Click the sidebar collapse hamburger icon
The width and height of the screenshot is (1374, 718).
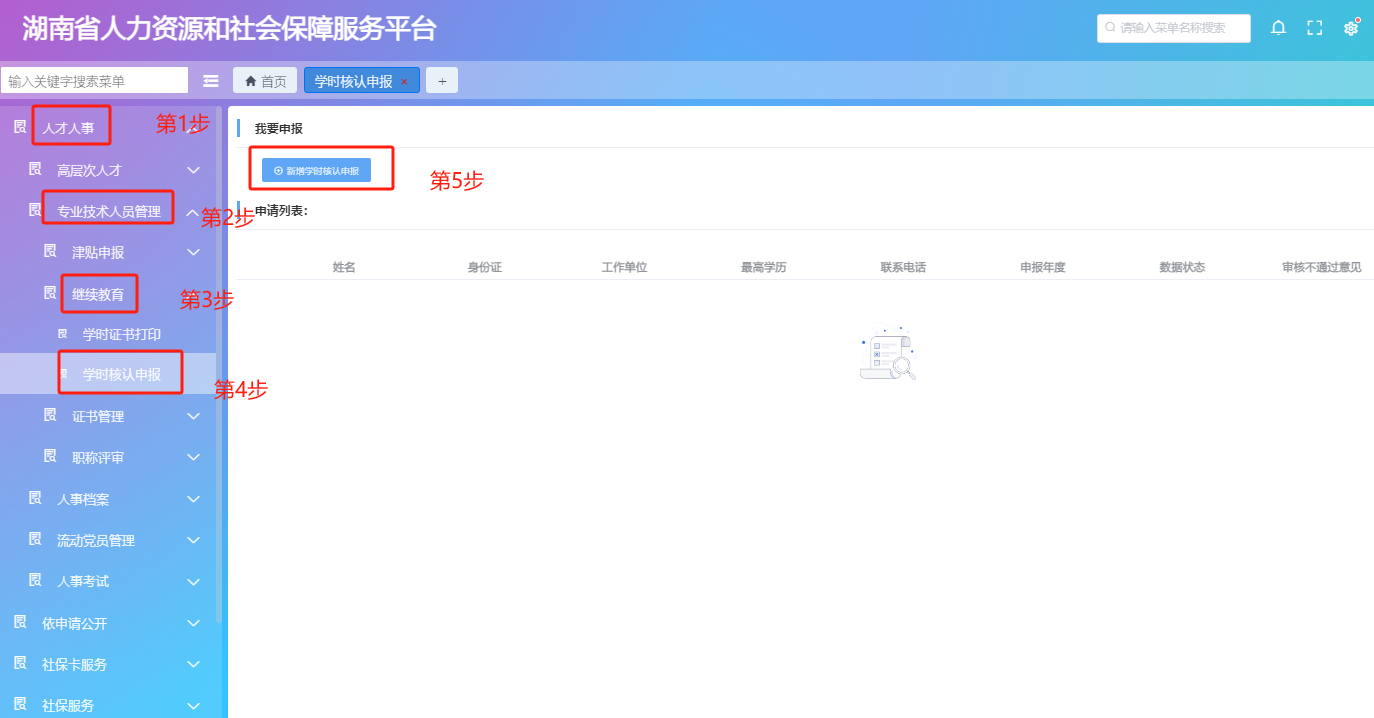click(x=211, y=81)
